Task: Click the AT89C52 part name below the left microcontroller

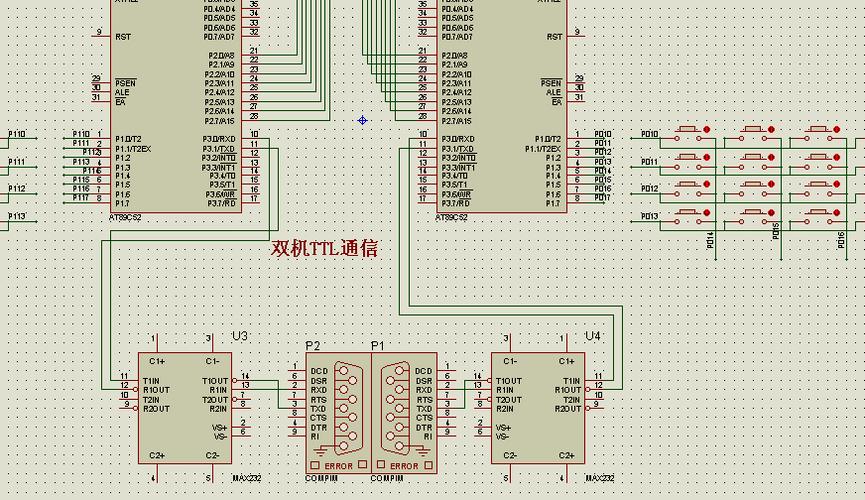Action: 125,217
